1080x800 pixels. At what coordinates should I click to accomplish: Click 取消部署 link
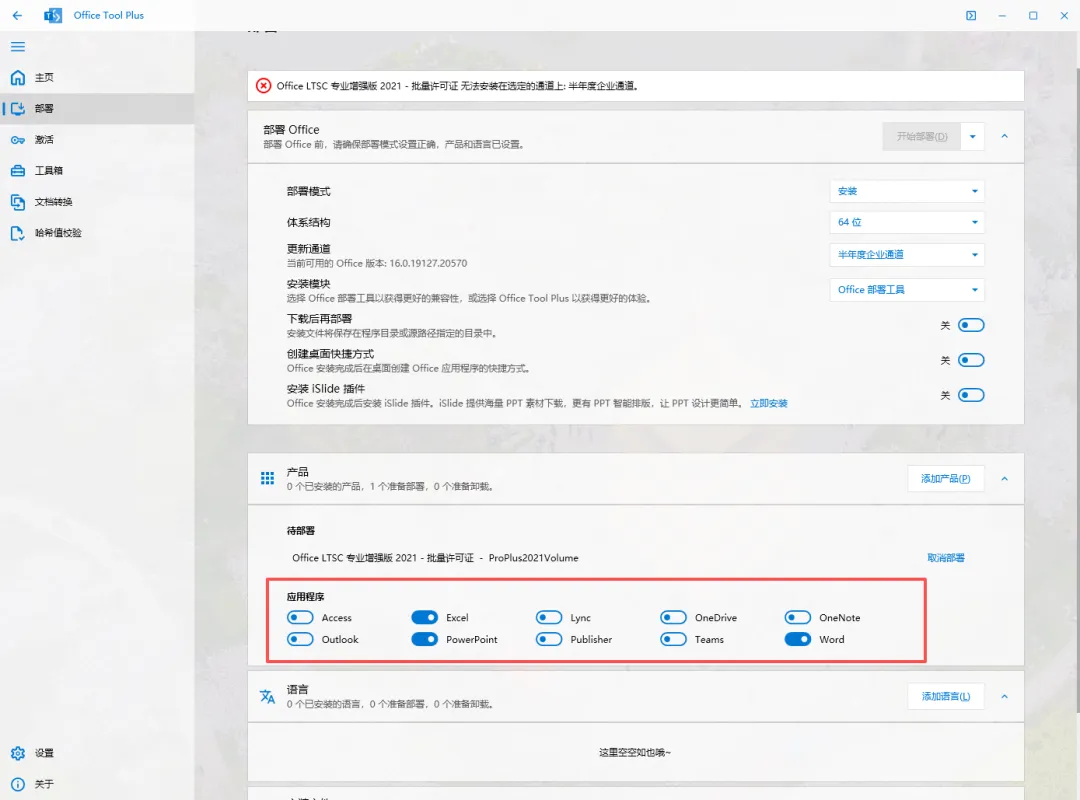point(946,558)
